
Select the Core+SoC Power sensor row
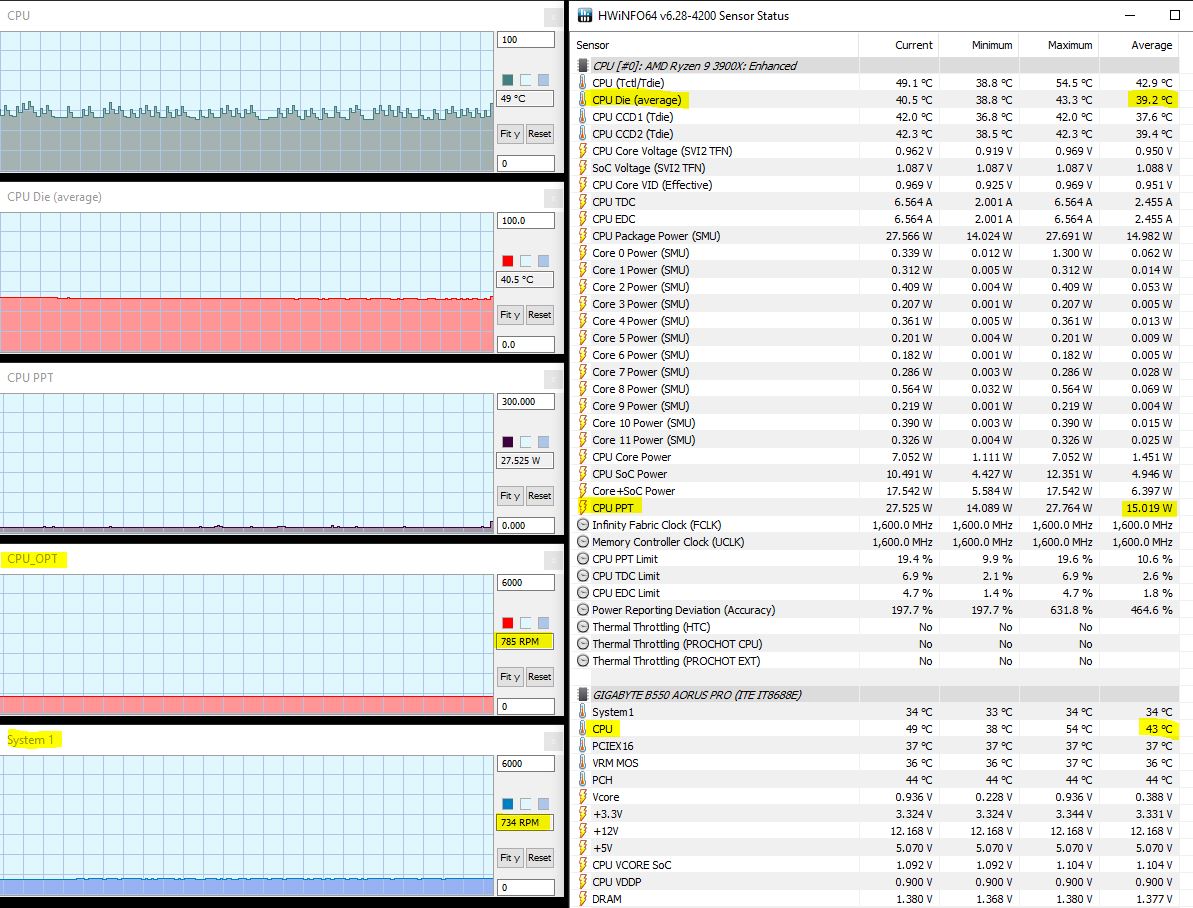pos(876,491)
